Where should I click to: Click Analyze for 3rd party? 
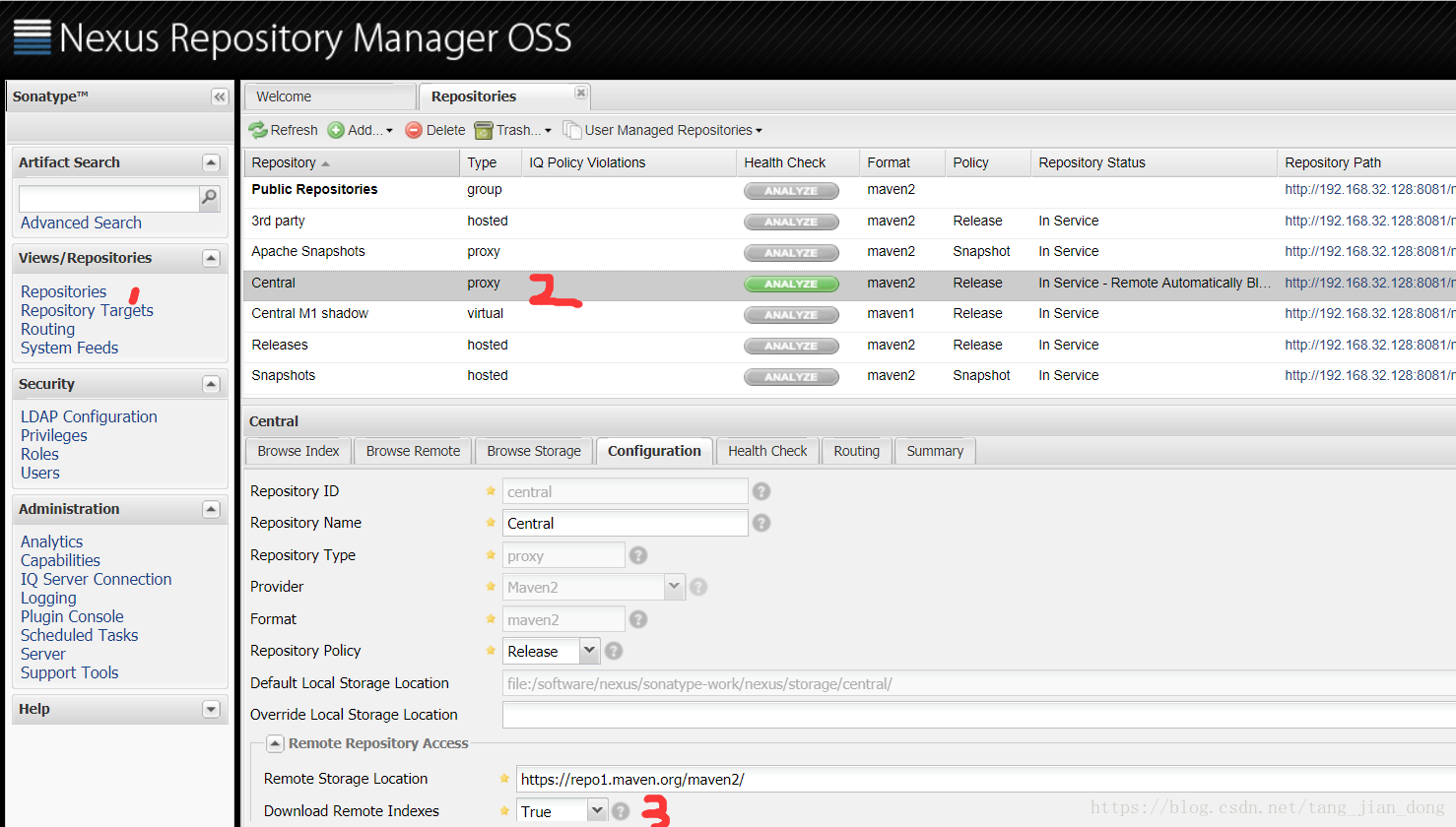coord(791,222)
